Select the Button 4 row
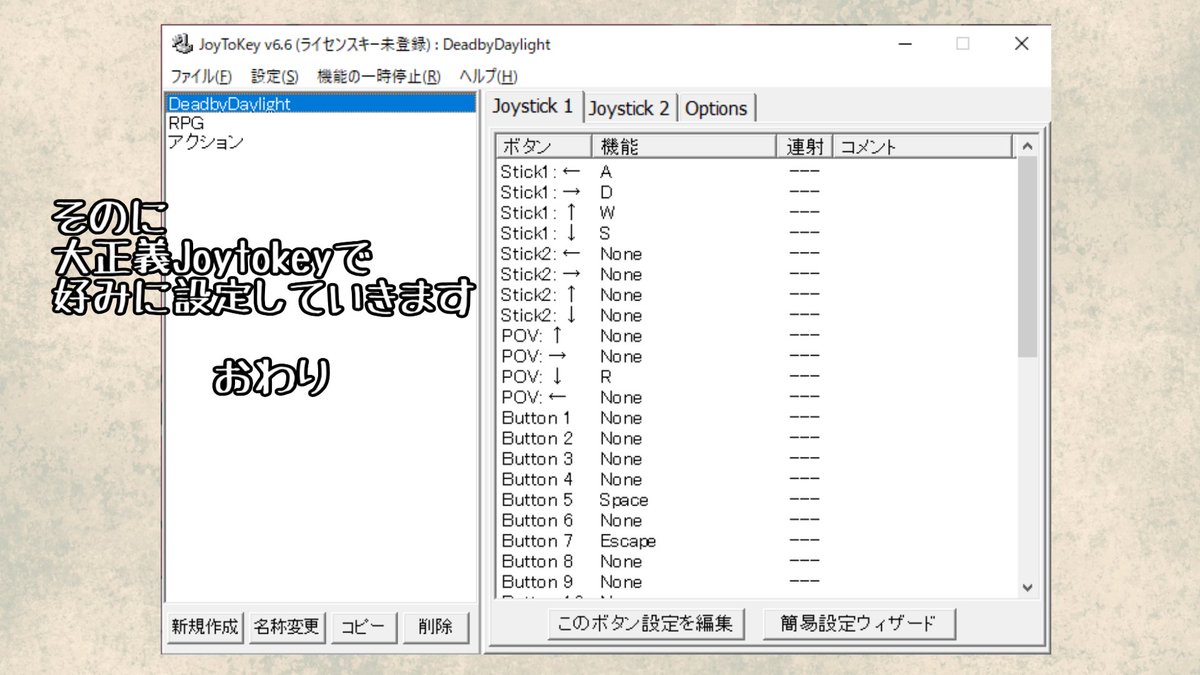 (x=756, y=478)
